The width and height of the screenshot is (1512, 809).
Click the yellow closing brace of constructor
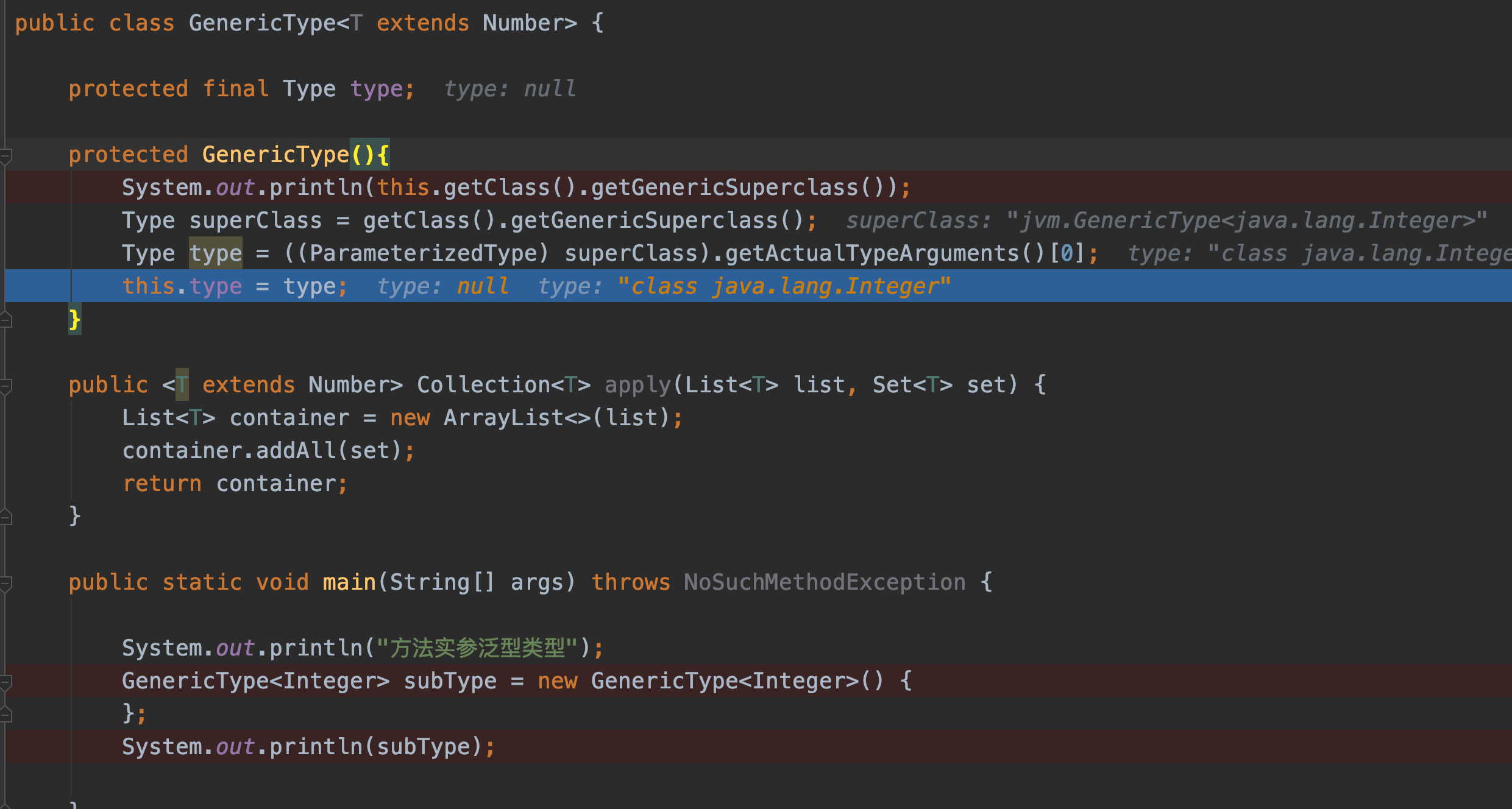click(x=74, y=320)
